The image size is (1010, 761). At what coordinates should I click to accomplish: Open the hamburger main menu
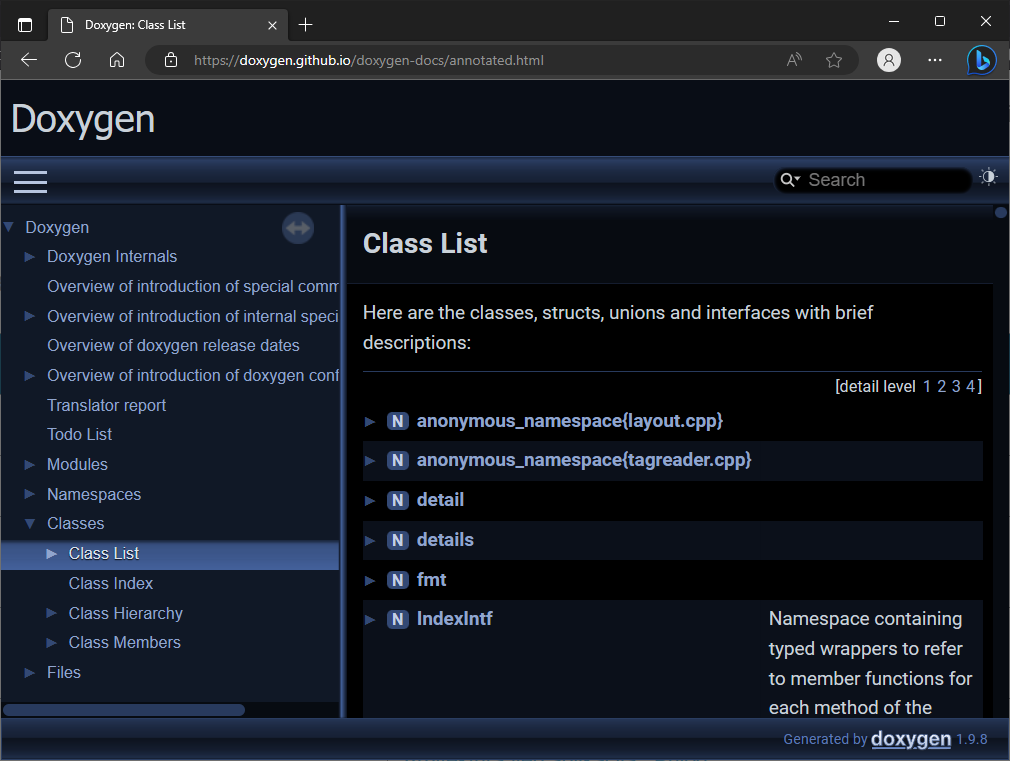(30, 182)
